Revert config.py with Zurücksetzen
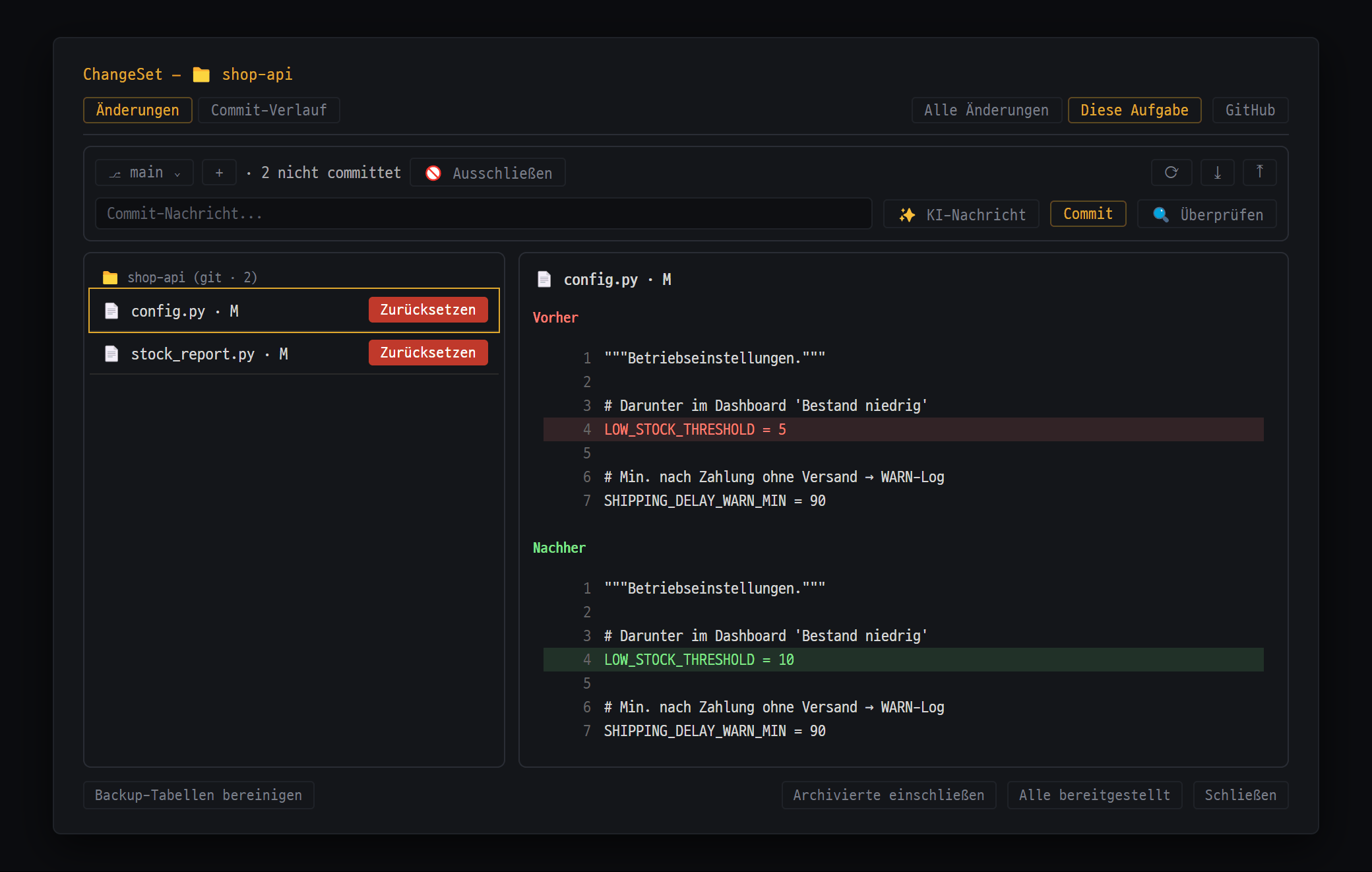Viewport: 1372px width, 872px height. pyautogui.click(x=428, y=310)
